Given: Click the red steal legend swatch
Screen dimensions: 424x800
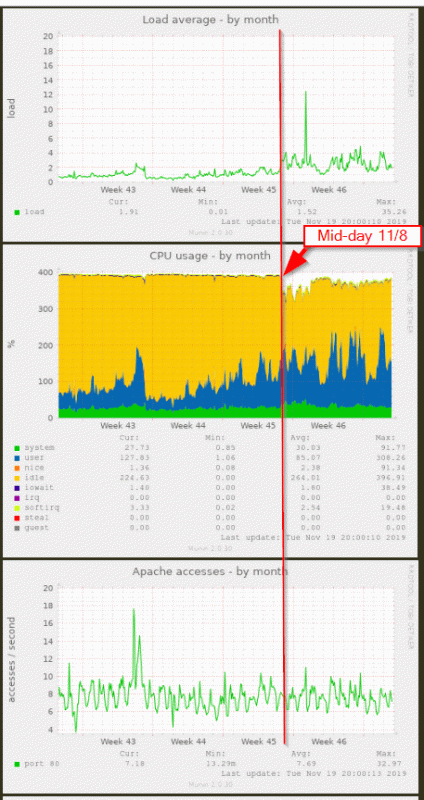Looking at the screenshot, I should point(17,517).
